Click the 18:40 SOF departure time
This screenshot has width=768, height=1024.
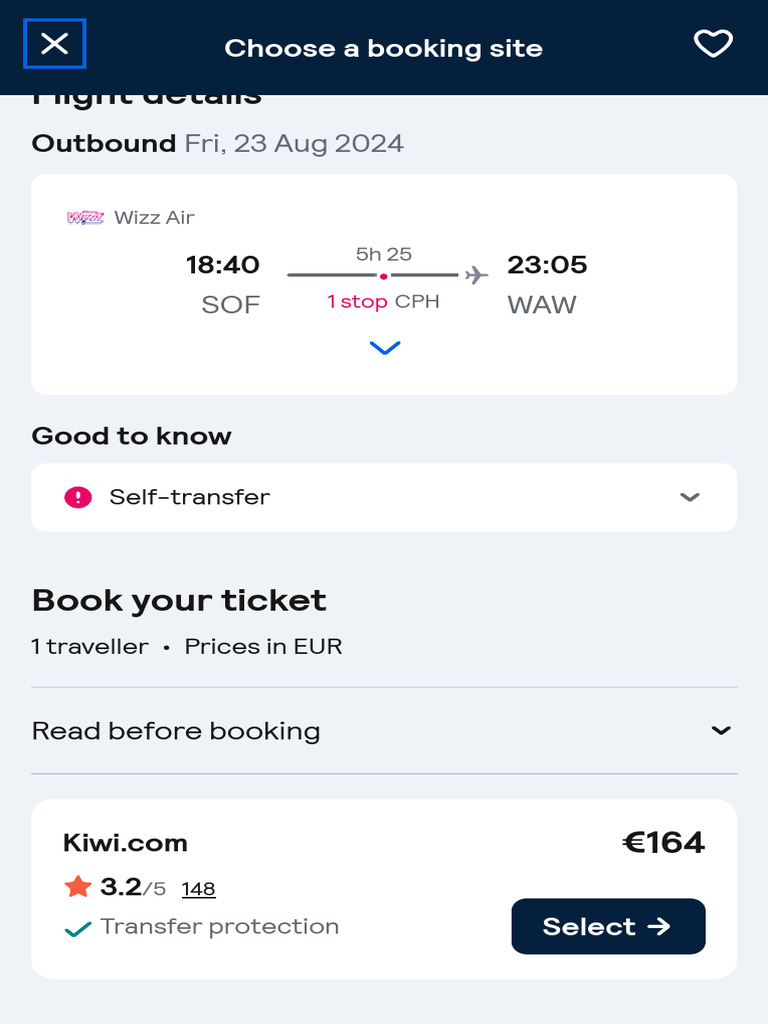point(223,265)
